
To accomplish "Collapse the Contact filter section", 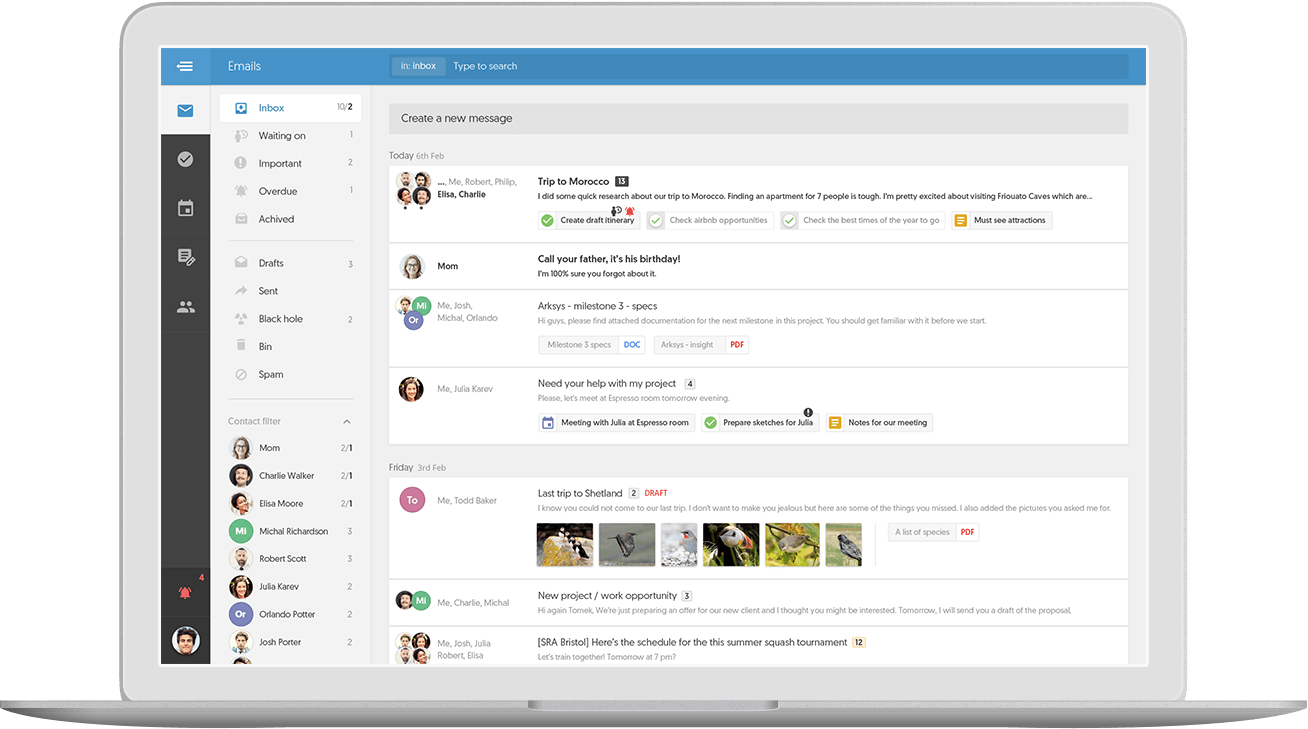I will point(347,422).
